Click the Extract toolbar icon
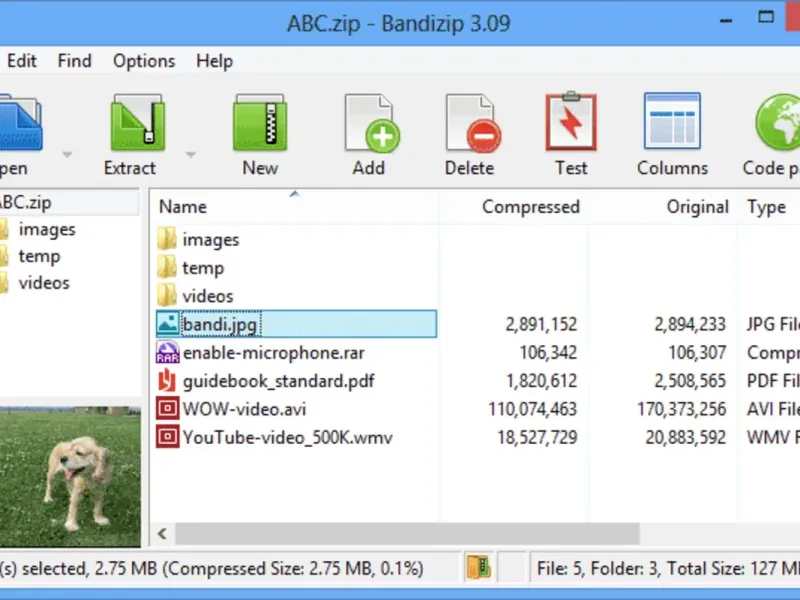Image resolution: width=800 pixels, height=600 pixels. pos(137,123)
